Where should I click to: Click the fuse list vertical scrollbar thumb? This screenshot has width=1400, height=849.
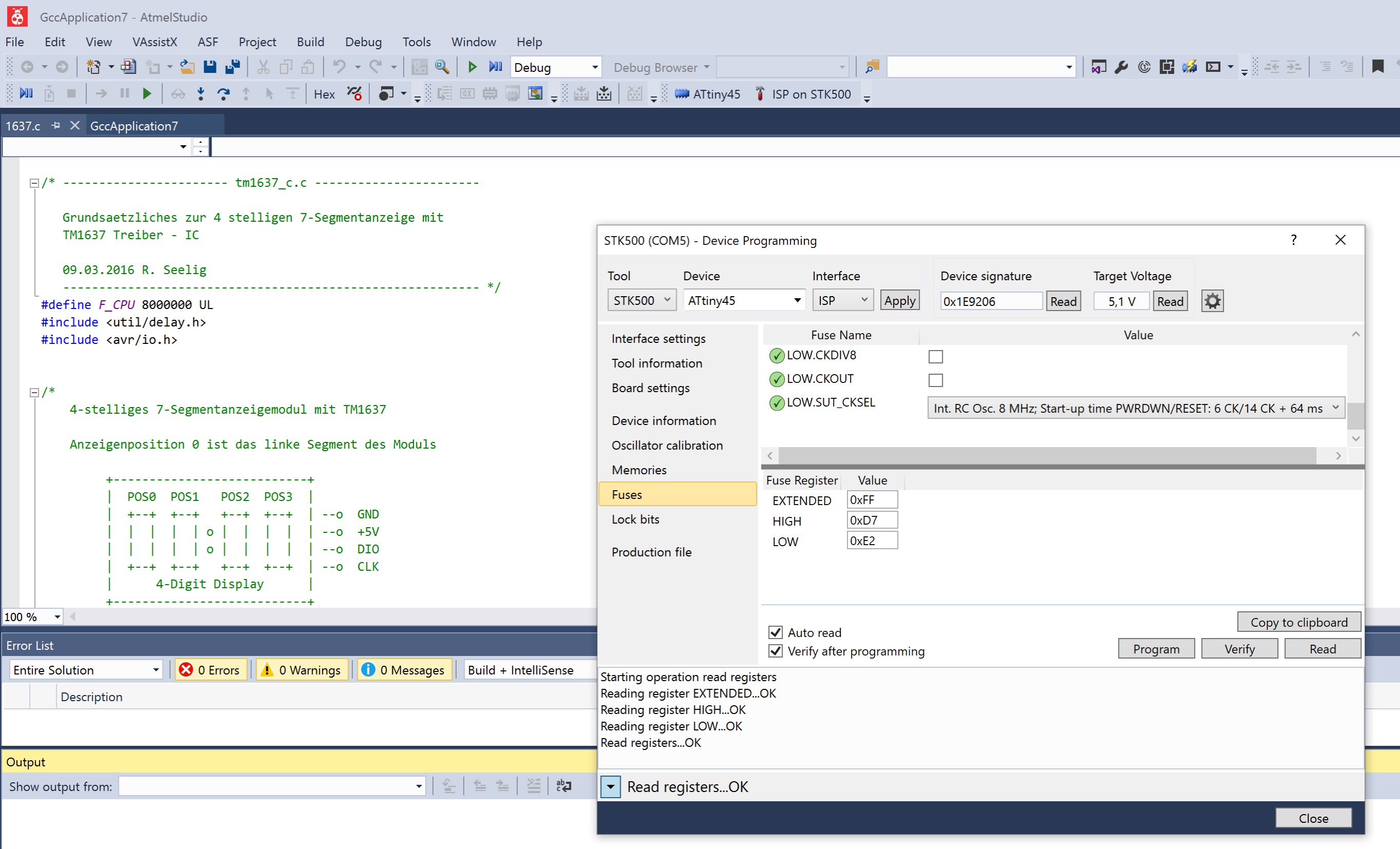1356,416
